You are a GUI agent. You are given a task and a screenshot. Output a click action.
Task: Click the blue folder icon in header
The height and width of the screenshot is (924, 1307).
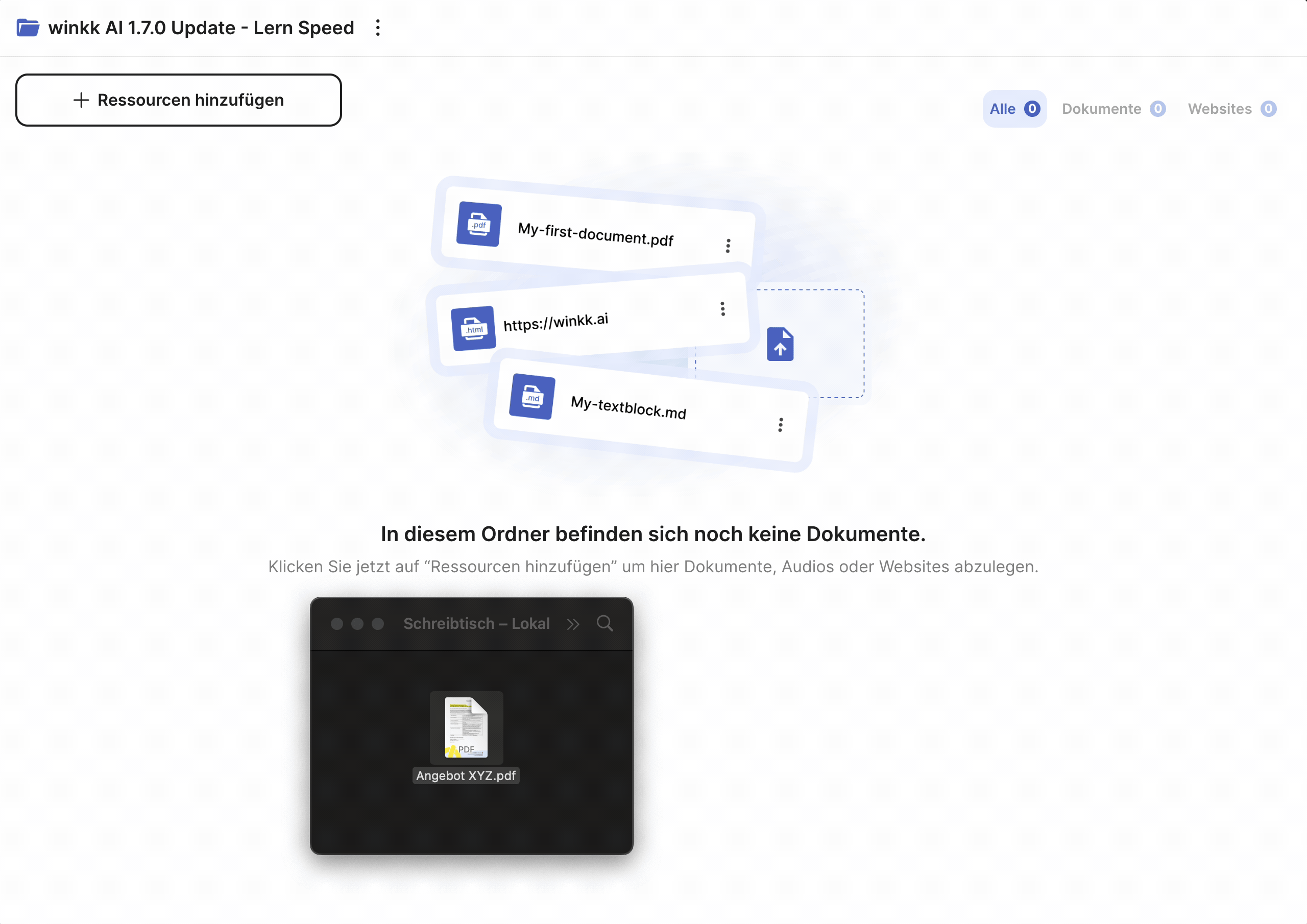click(28, 28)
